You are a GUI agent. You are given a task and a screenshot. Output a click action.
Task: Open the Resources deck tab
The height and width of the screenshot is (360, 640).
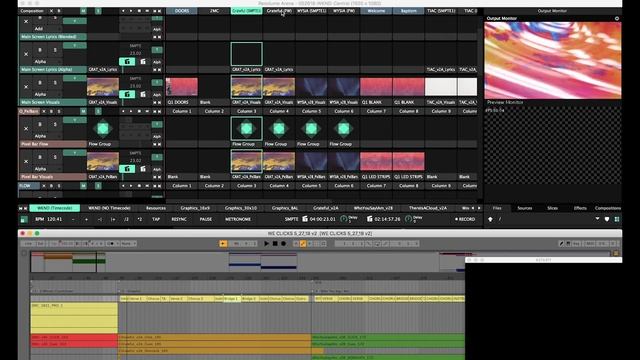click(156, 208)
